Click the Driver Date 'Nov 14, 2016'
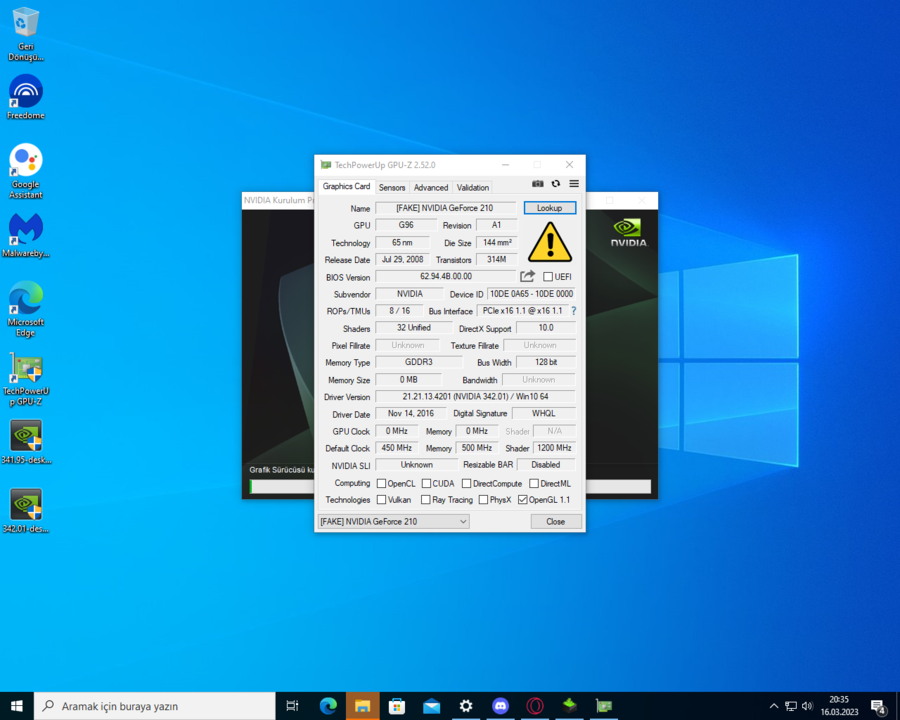 coord(410,413)
